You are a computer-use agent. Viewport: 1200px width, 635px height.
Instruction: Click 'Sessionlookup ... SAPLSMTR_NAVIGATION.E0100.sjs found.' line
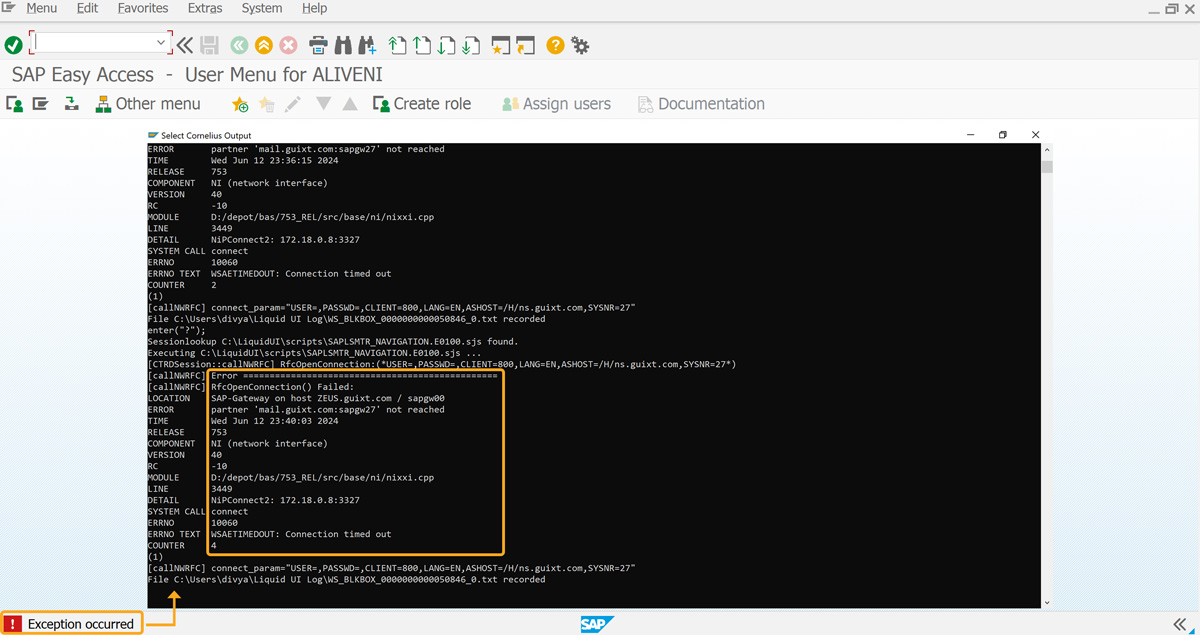(x=333, y=341)
